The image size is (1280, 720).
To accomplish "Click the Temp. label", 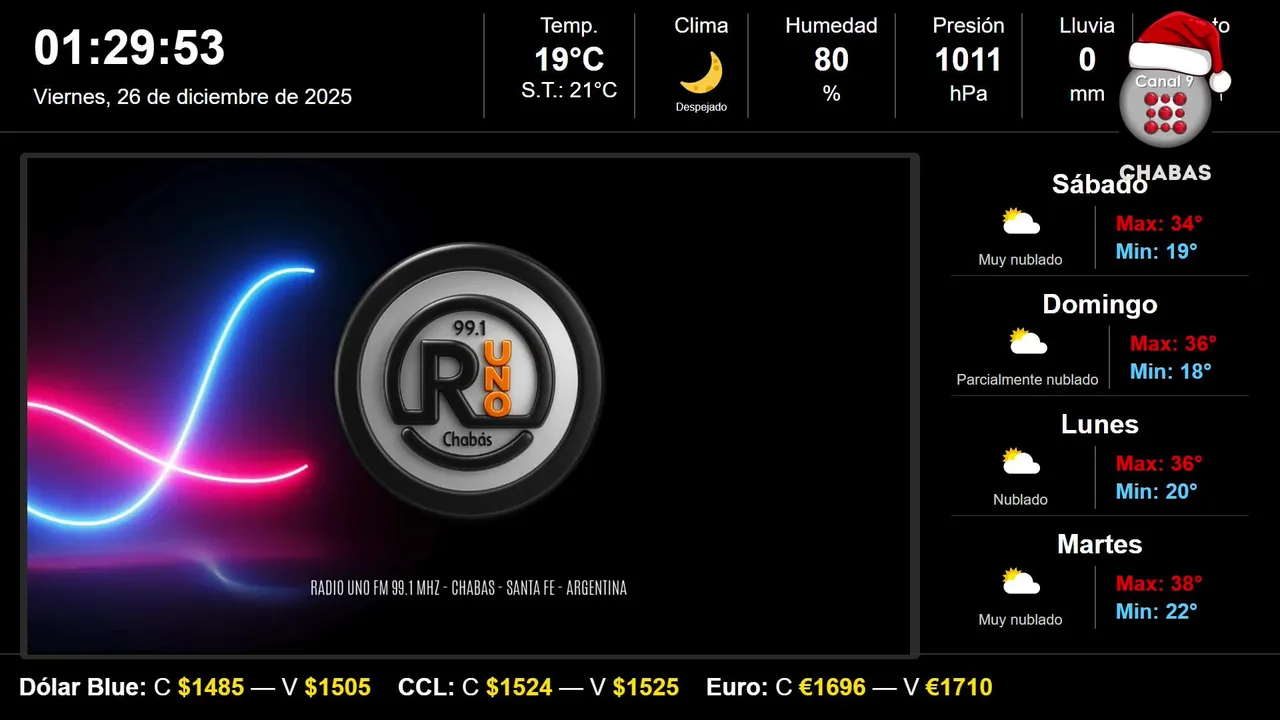I will click(x=569, y=26).
